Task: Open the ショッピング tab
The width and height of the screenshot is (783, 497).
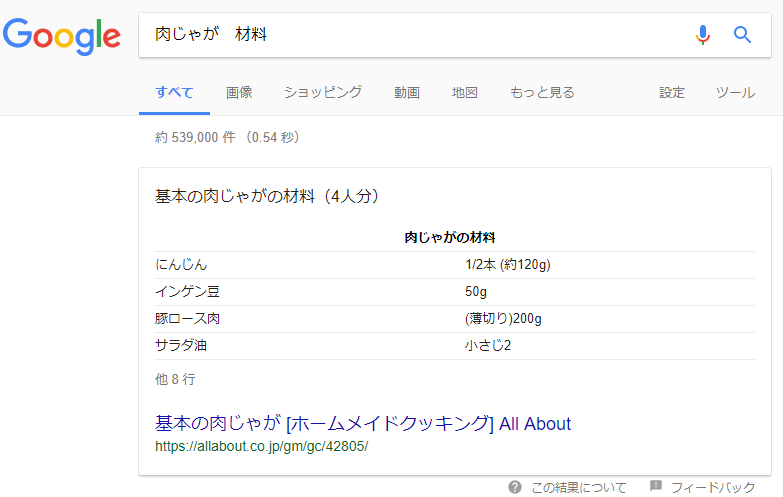Action: click(323, 92)
